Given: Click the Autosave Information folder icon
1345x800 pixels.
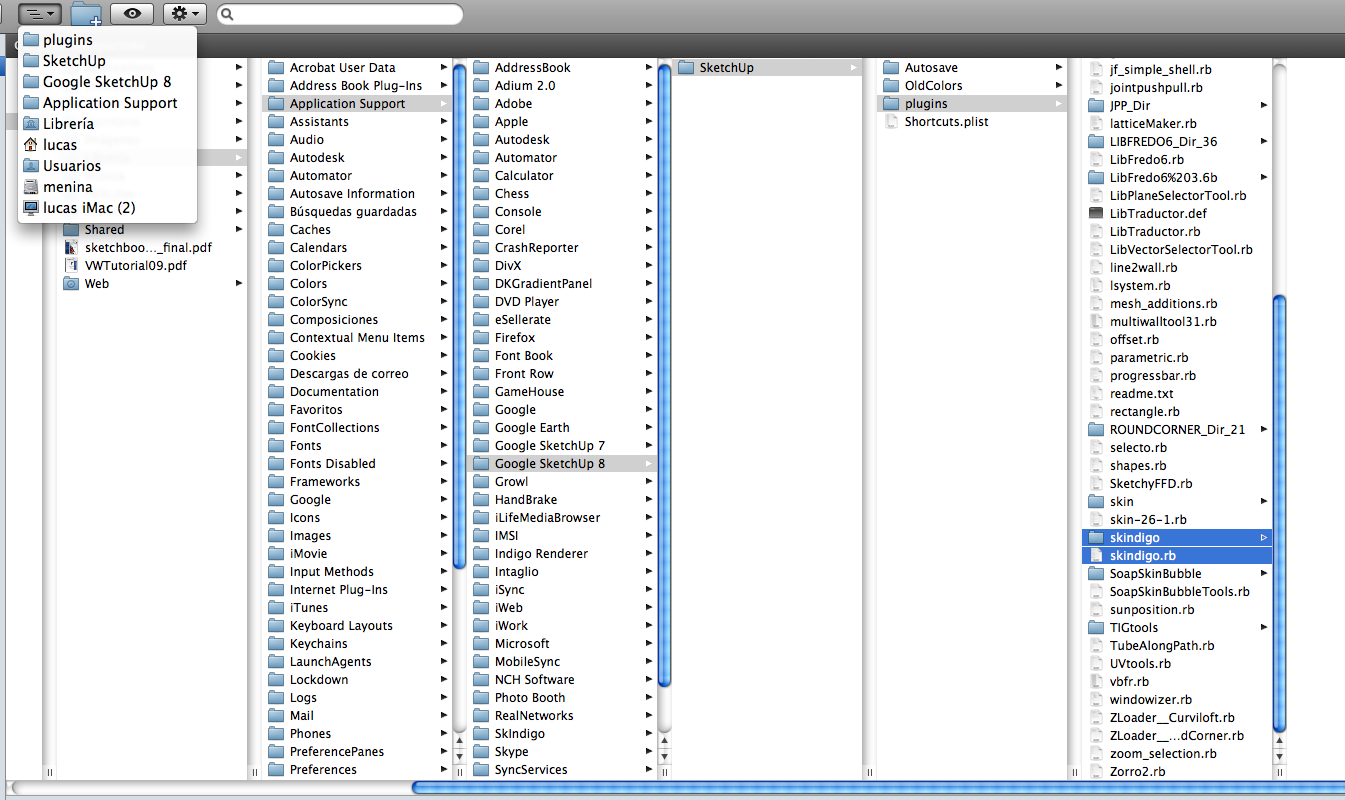Looking at the screenshot, I should tap(276, 194).
